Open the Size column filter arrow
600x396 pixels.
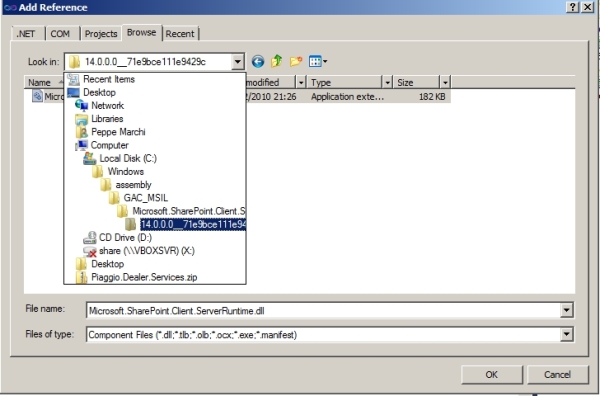click(x=445, y=82)
